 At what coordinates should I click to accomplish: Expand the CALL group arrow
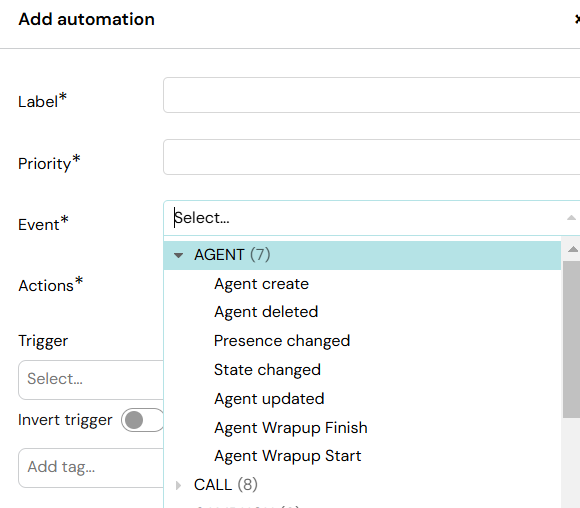click(178, 485)
